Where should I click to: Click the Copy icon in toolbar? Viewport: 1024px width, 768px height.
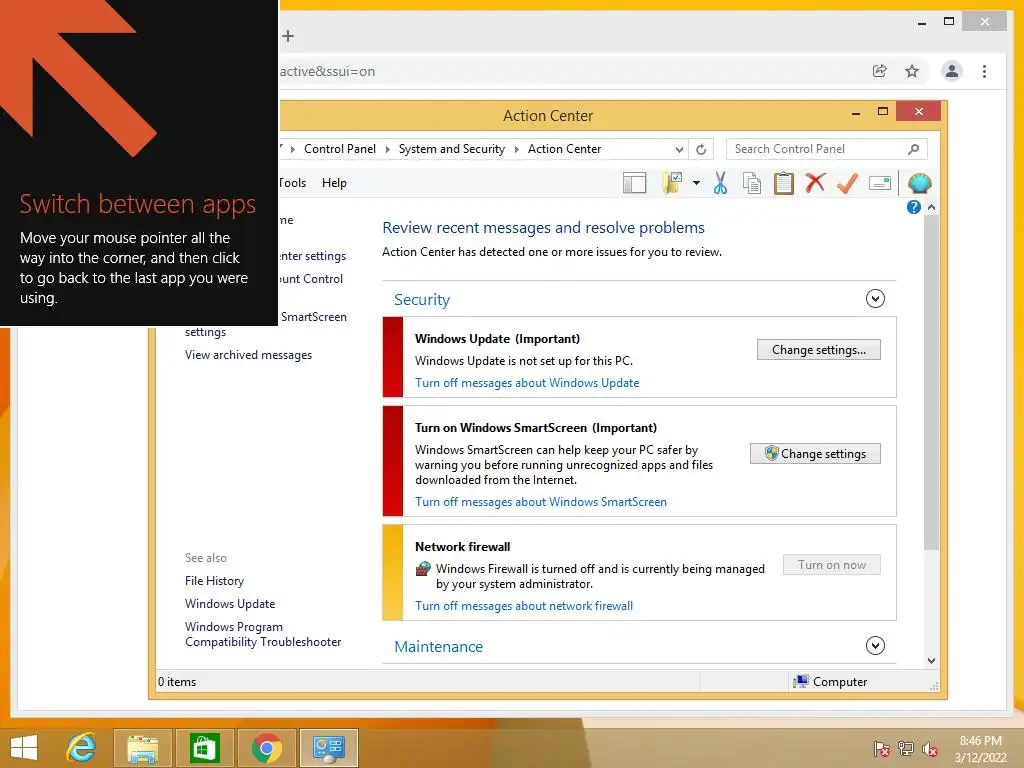point(752,184)
